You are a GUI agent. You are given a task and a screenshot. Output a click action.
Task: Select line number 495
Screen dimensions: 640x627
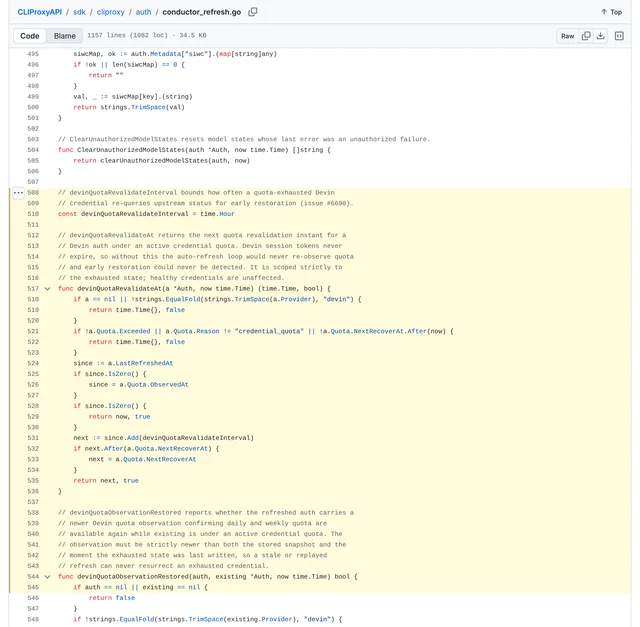[33, 54]
